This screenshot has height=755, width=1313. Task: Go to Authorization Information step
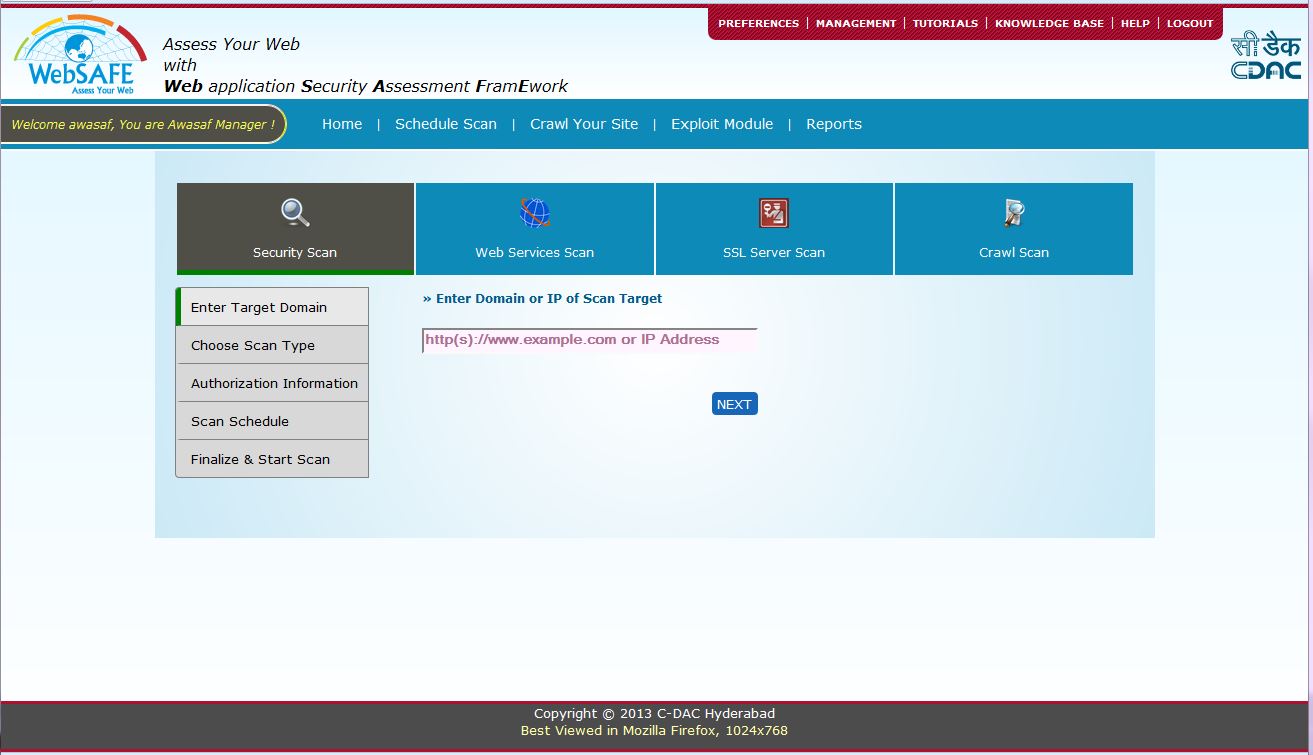(x=273, y=383)
